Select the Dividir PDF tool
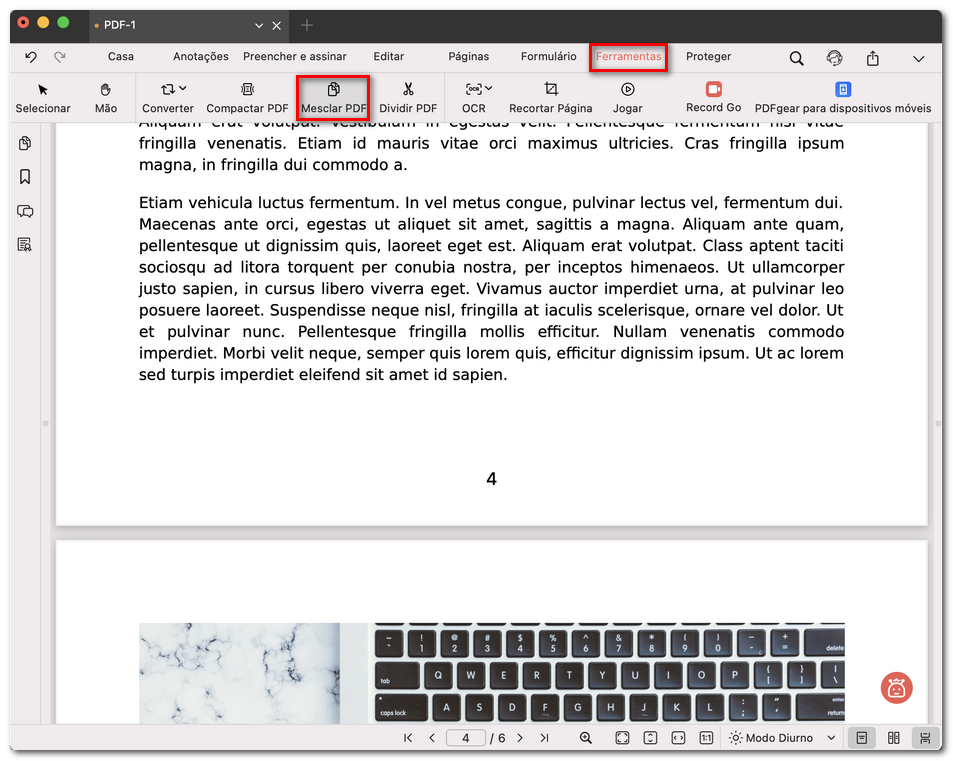This screenshot has width=953, height=761. click(408, 96)
